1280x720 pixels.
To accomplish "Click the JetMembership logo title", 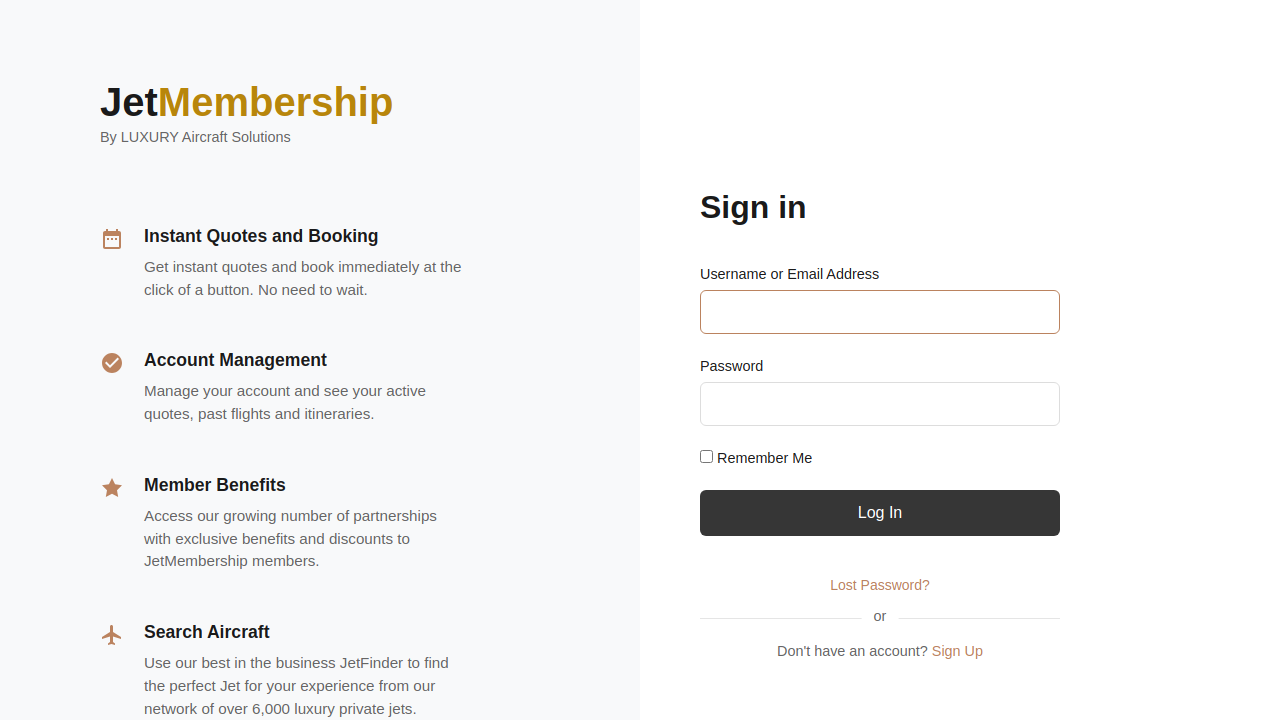I will pyautogui.click(x=246, y=102).
